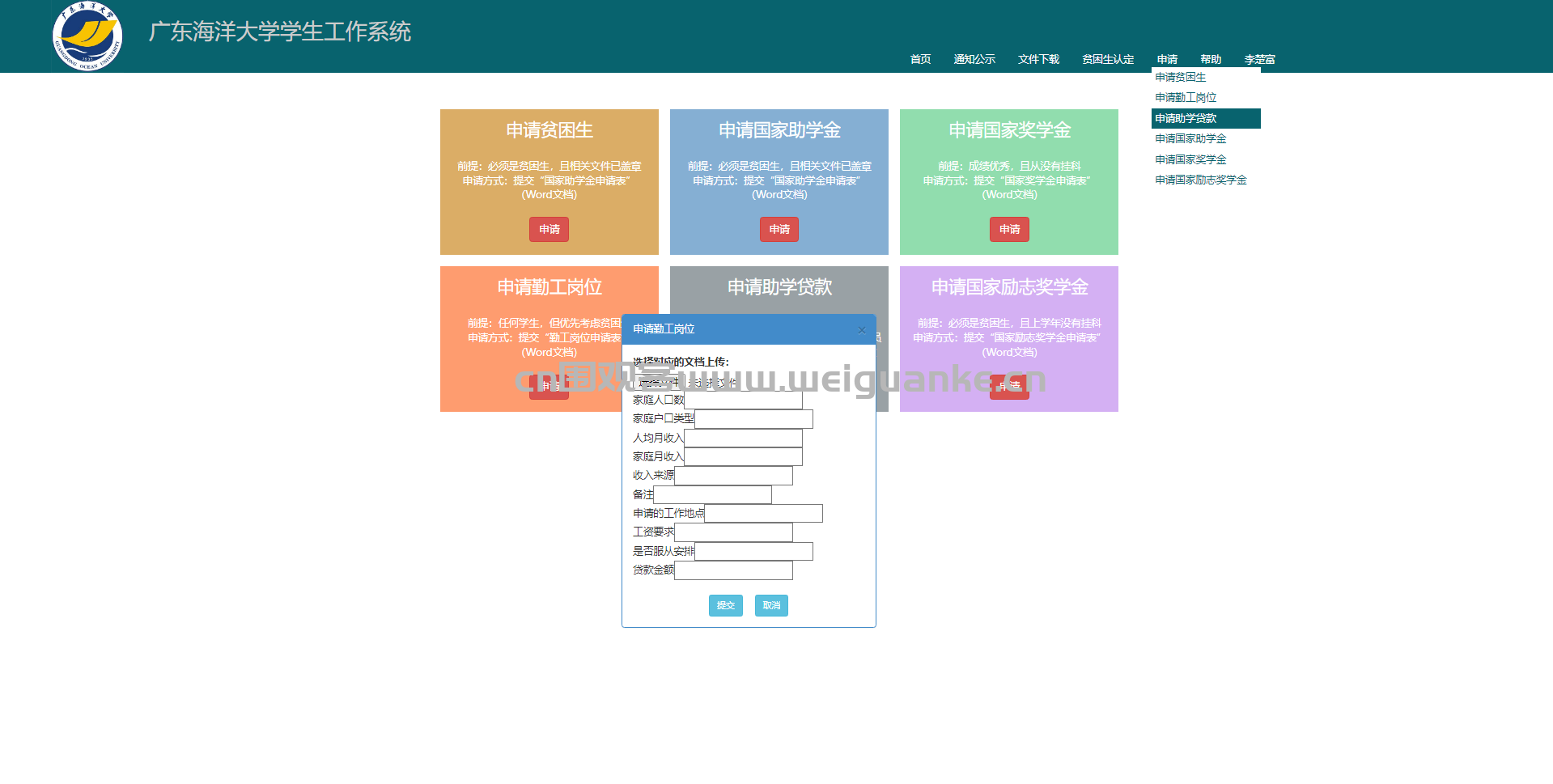The image size is (1553, 784).
Task: Select 申请国家励志奖学金 in dropdown menu
Action: tap(1206, 180)
